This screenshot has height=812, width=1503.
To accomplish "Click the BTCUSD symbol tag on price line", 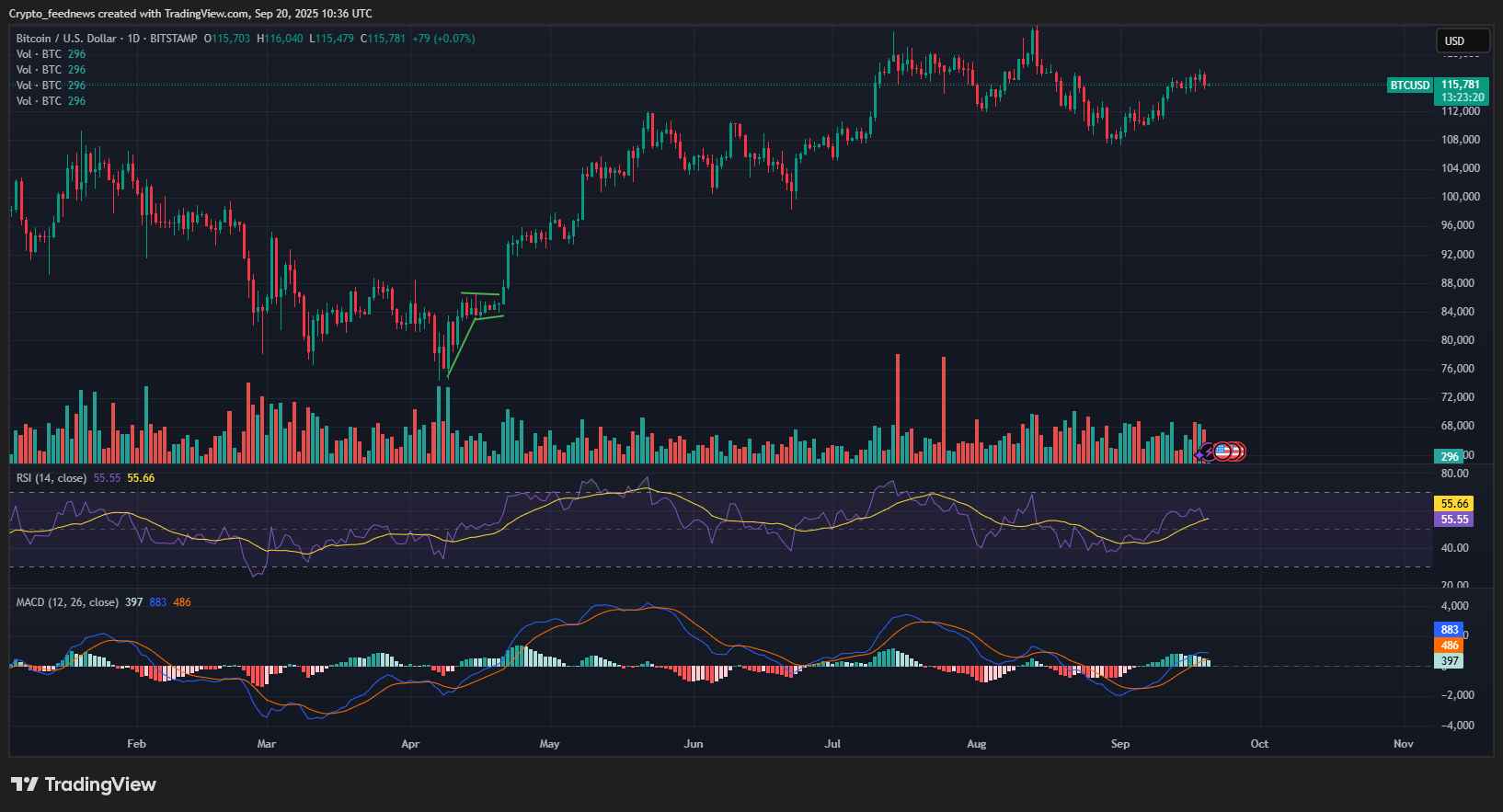I will click(x=1409, y=86).
